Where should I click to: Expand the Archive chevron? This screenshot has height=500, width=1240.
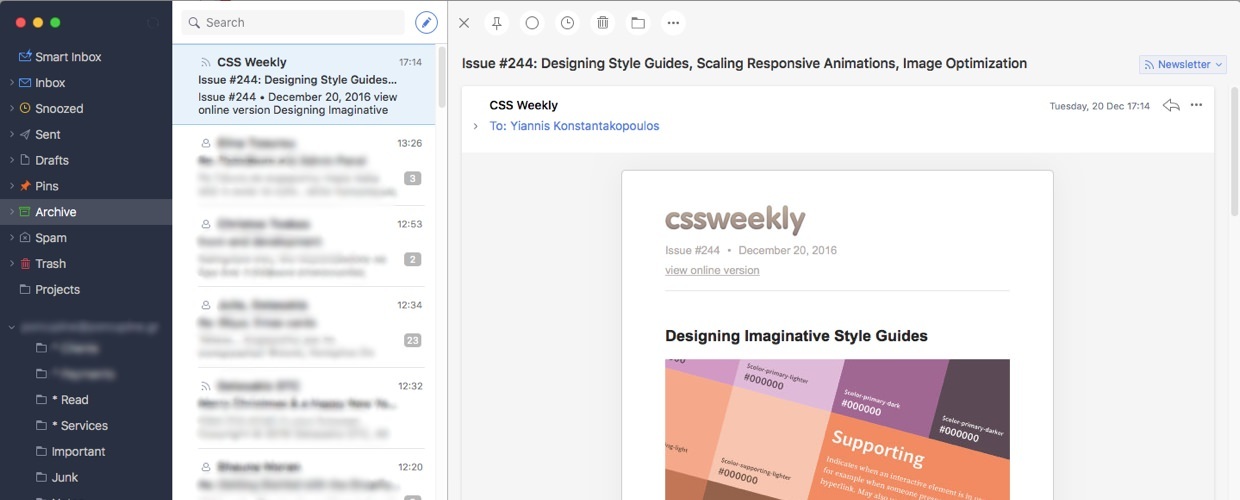click(11, 212)
